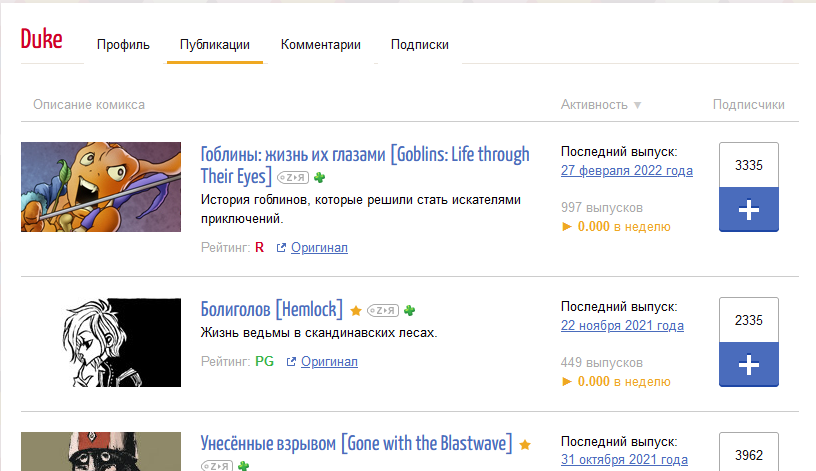Click the green clover icon beside Hemlock title
The height and width of the screenshot is (471, 816).
pos(410,311)
